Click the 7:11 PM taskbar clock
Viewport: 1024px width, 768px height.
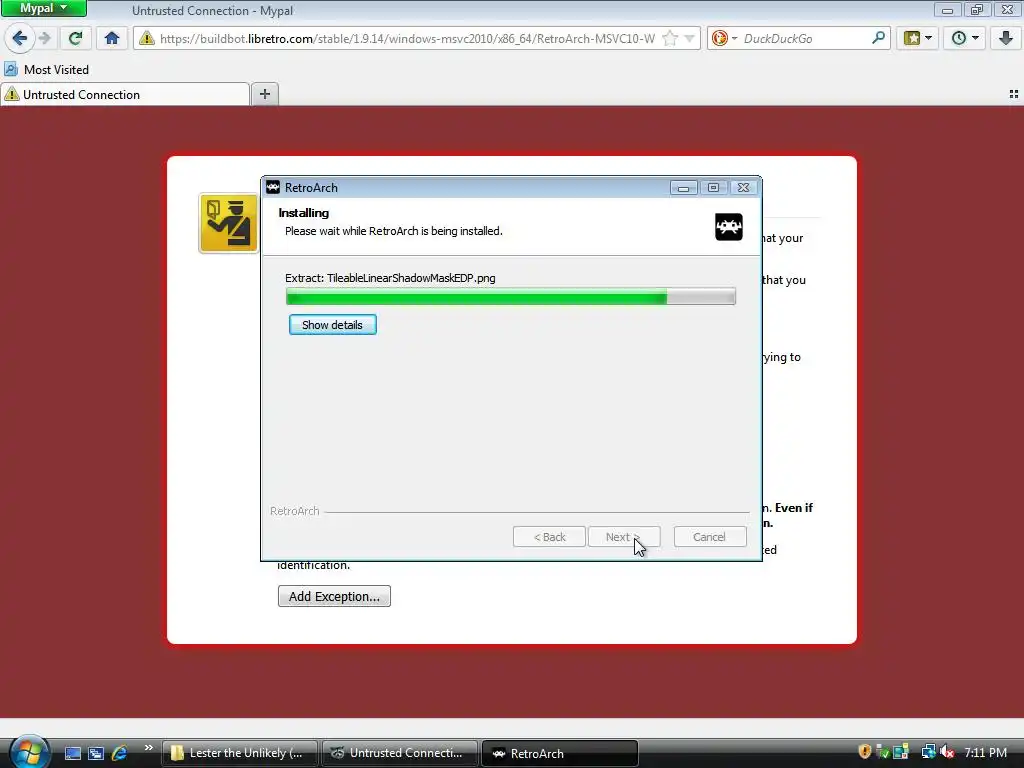click(985, 753)
